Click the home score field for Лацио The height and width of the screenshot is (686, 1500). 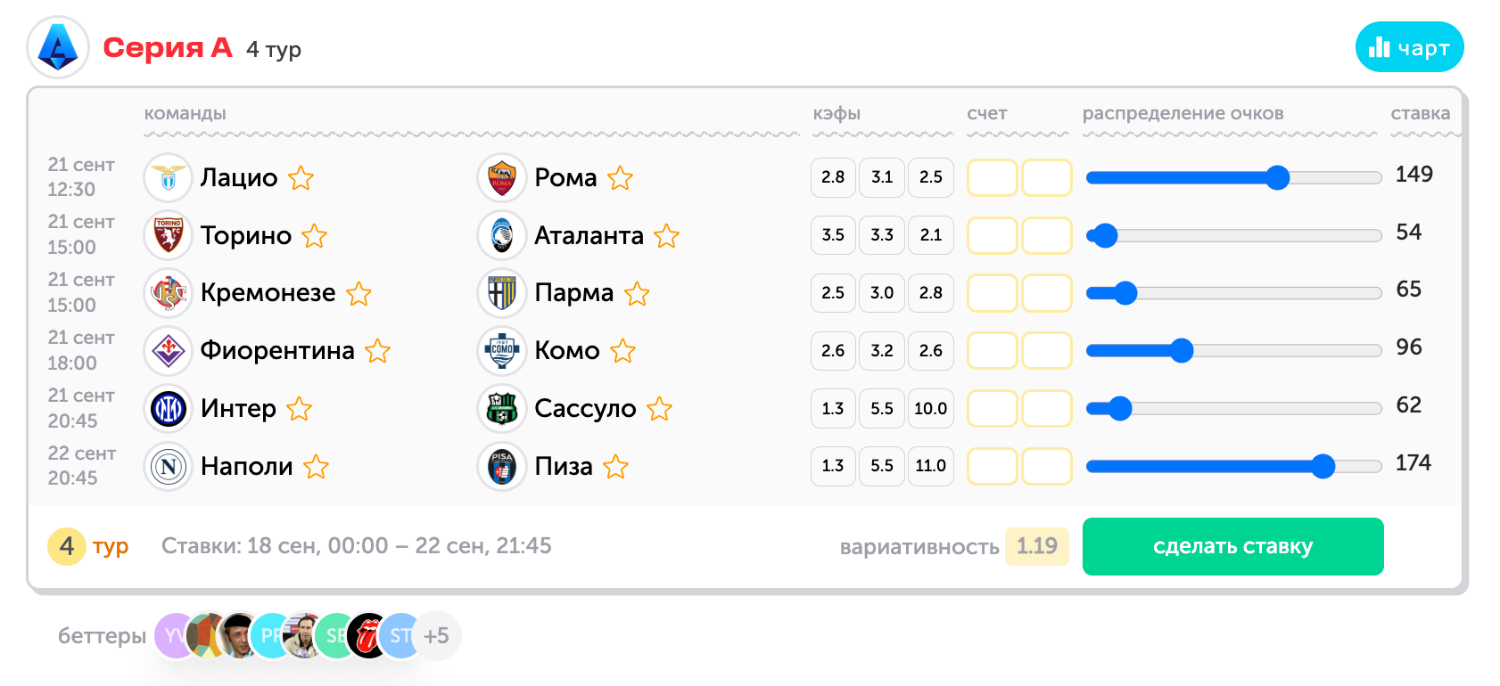pyautogui.click(x=992, y=178)
